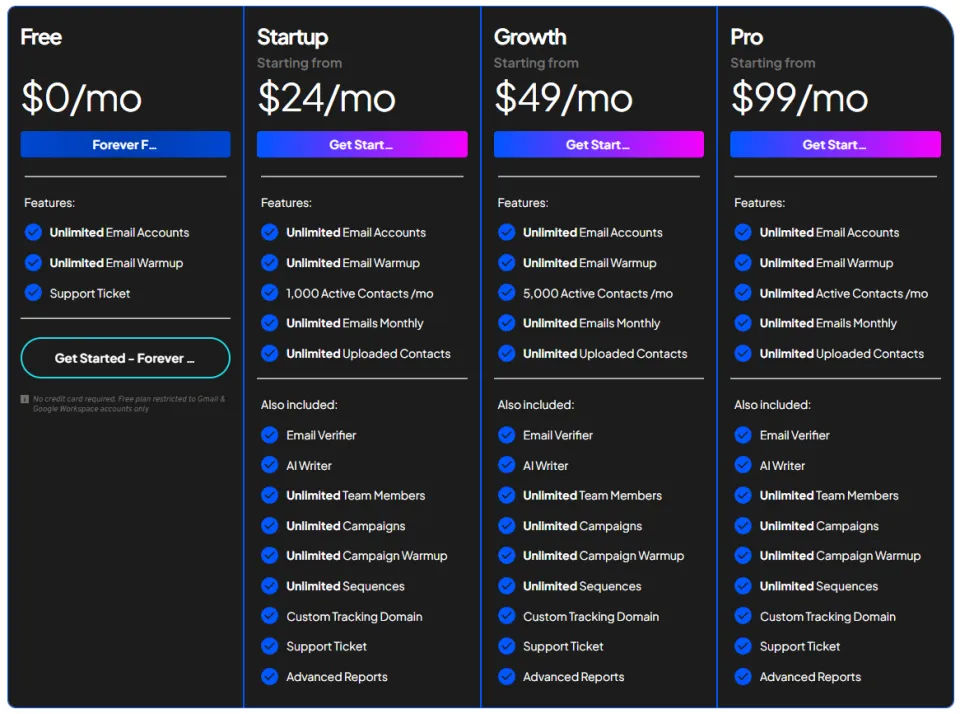Click 'Unlimited Team Members' in the Startup plan
The width and height of the screenshot is (960, 714).
pos(356,495)
